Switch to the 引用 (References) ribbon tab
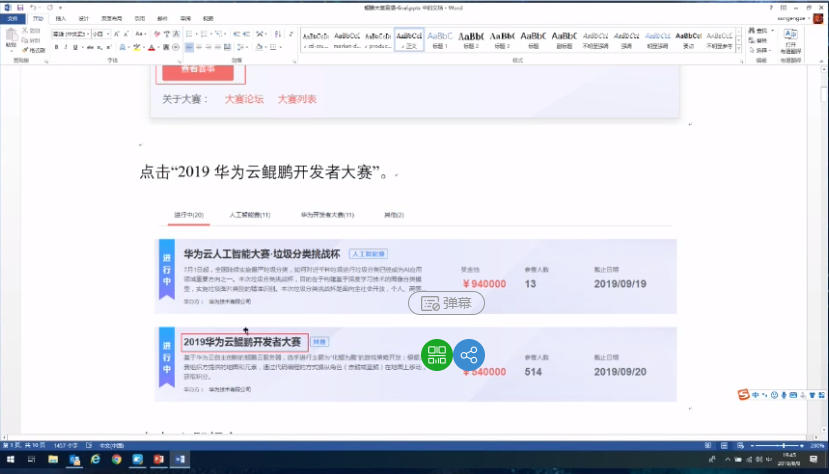829x474 pixels. point(140,18)
